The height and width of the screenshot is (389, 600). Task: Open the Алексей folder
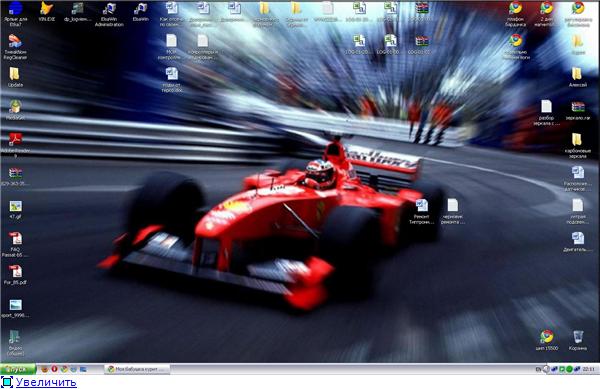(577, 77)
